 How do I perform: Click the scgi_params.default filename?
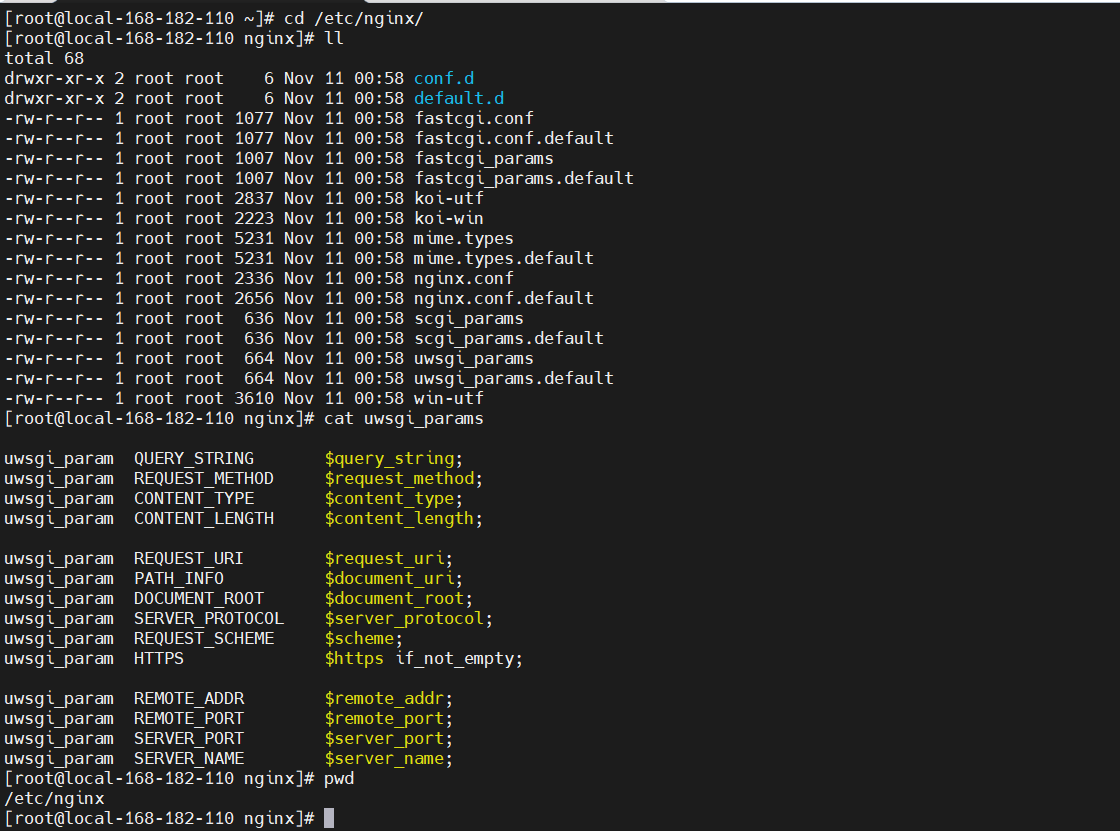(x=509, y=339)
